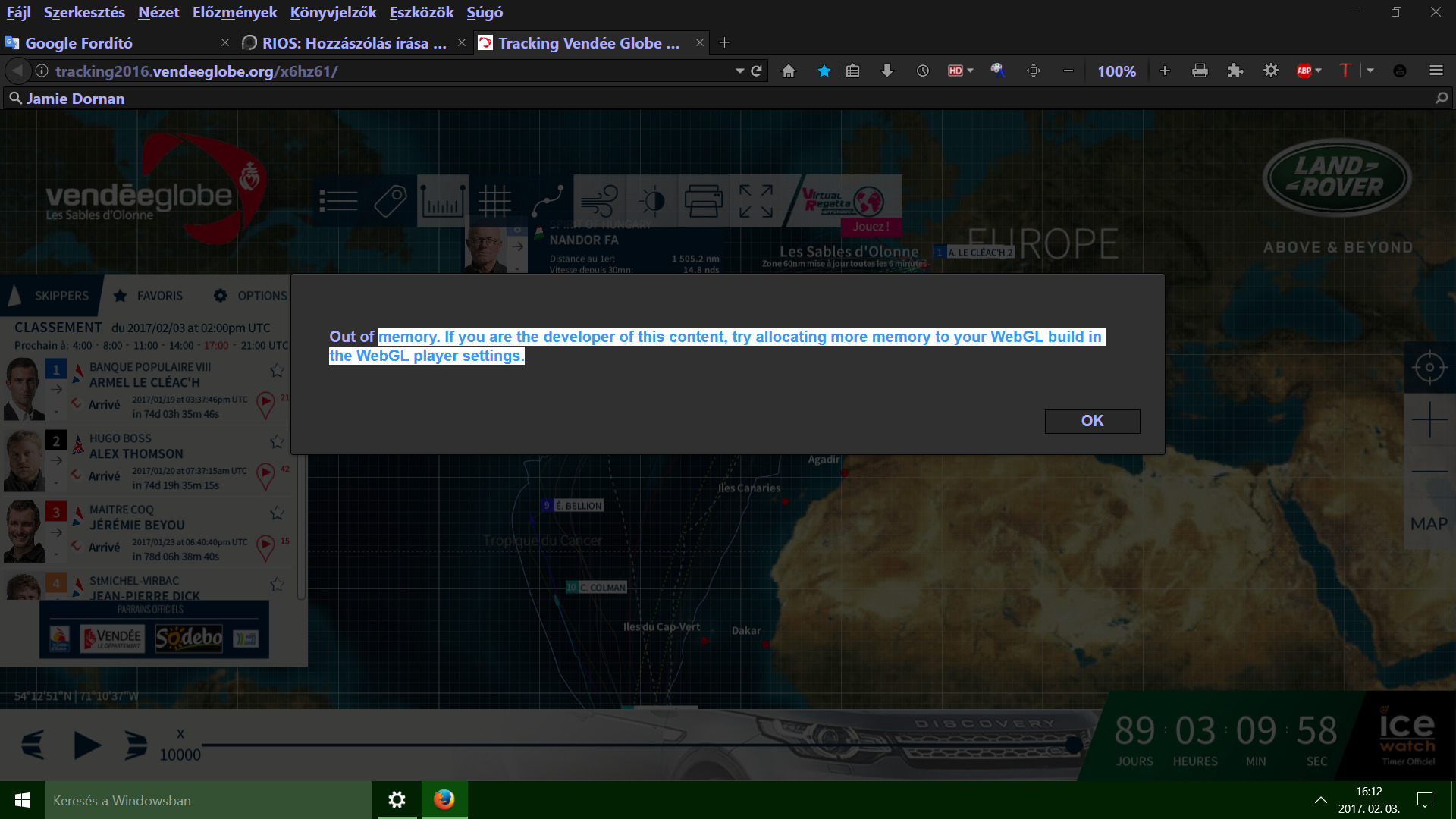Click the fullscreen expand arrows icon
The image size is (1456, 819).
[756, 201]
